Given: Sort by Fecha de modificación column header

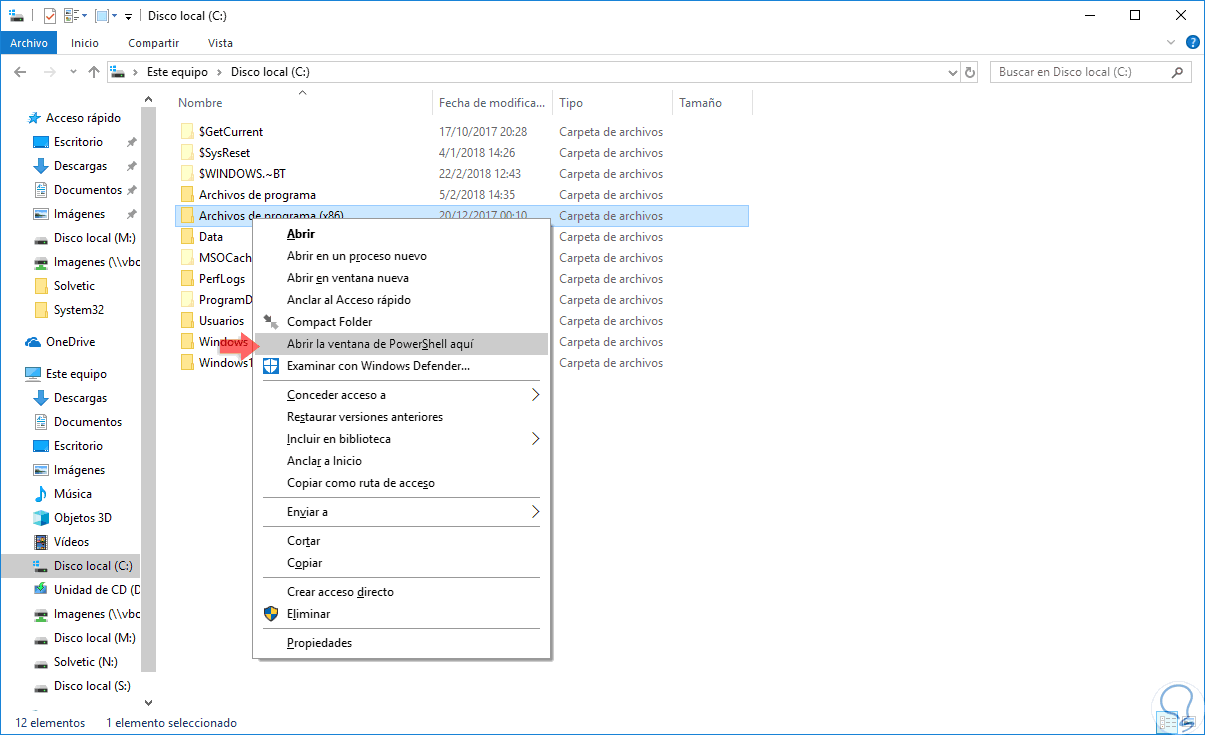Looking at the screenshot, I should pos(493,103).
